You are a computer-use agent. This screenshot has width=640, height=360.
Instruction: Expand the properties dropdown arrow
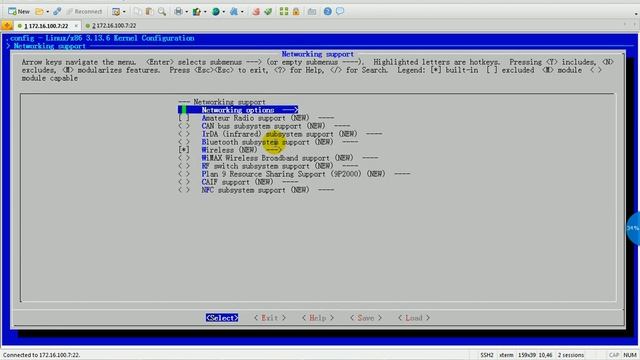[124, 12]
